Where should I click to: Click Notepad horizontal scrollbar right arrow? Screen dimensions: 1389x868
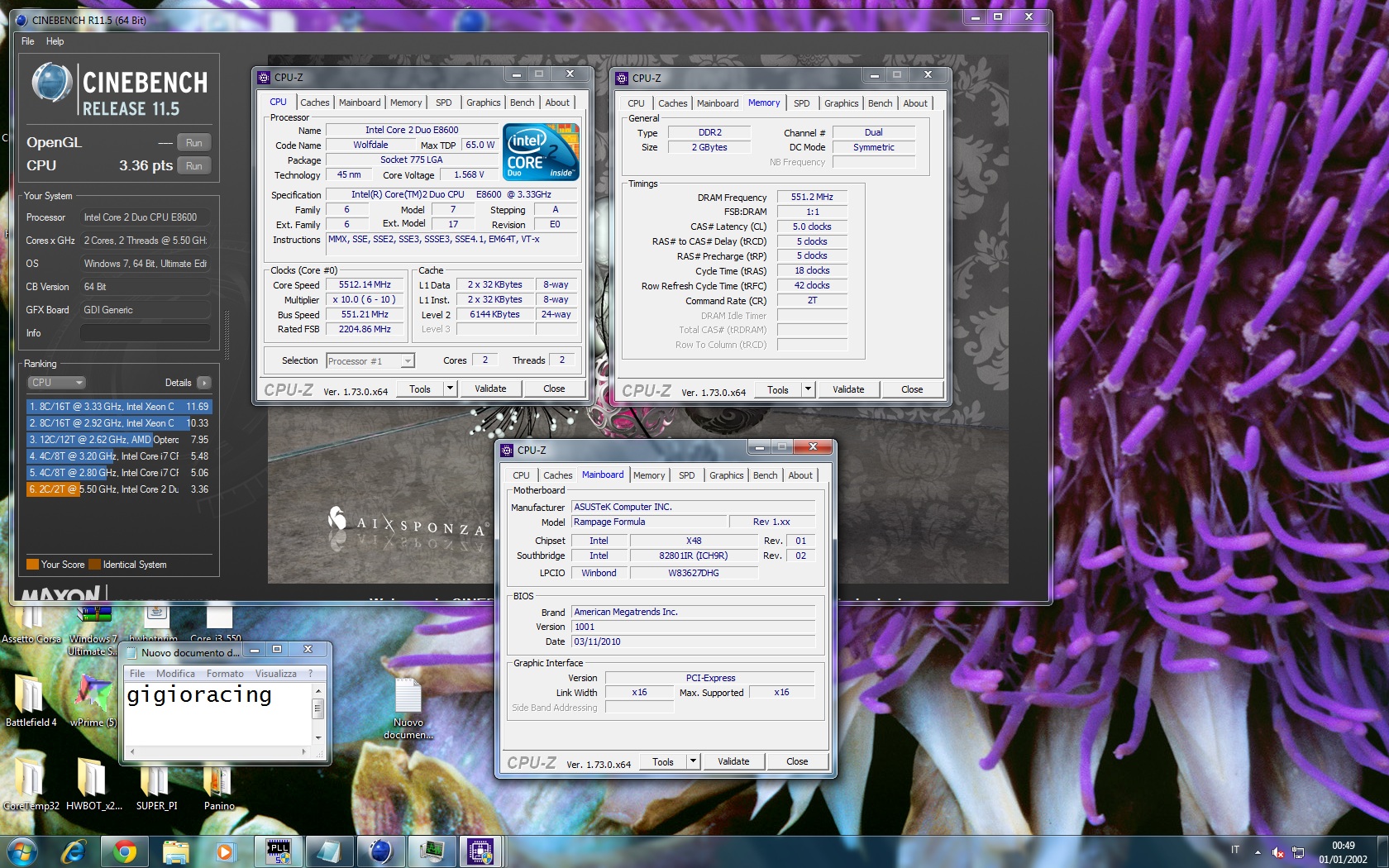coord(303,752)
